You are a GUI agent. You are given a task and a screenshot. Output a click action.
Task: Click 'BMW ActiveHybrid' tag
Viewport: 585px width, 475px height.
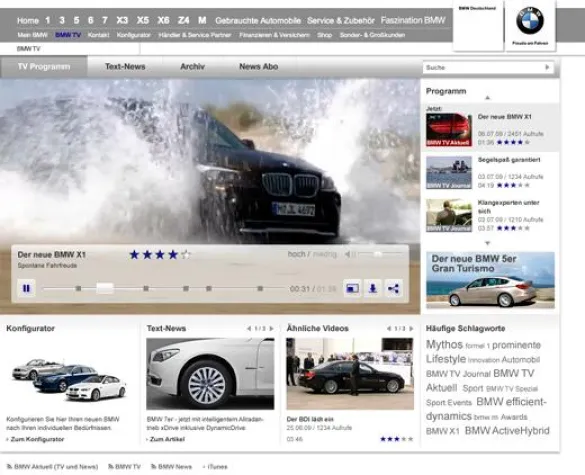[507, 431]
